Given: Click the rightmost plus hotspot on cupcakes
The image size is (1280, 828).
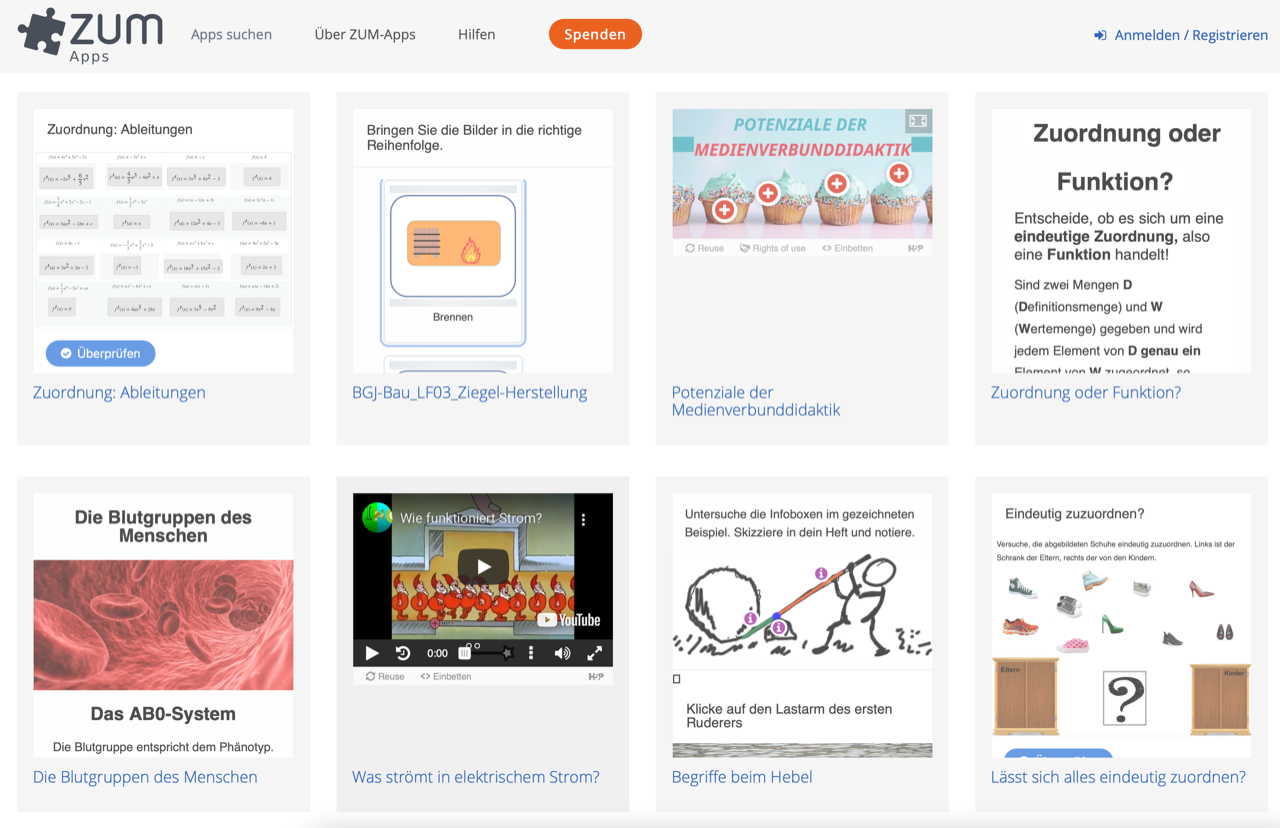Looking at the screenshot, I should pyautogui.click(x=898, y=174).
